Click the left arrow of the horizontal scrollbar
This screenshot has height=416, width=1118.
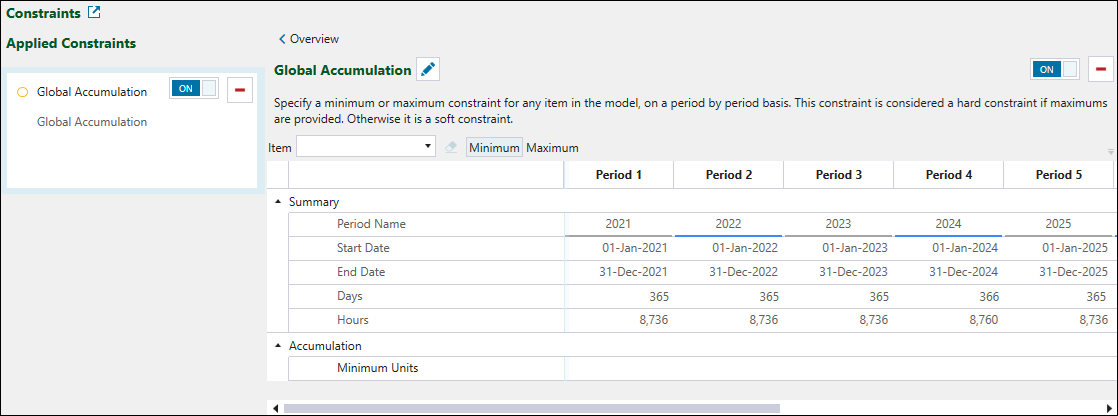[275, 408]
